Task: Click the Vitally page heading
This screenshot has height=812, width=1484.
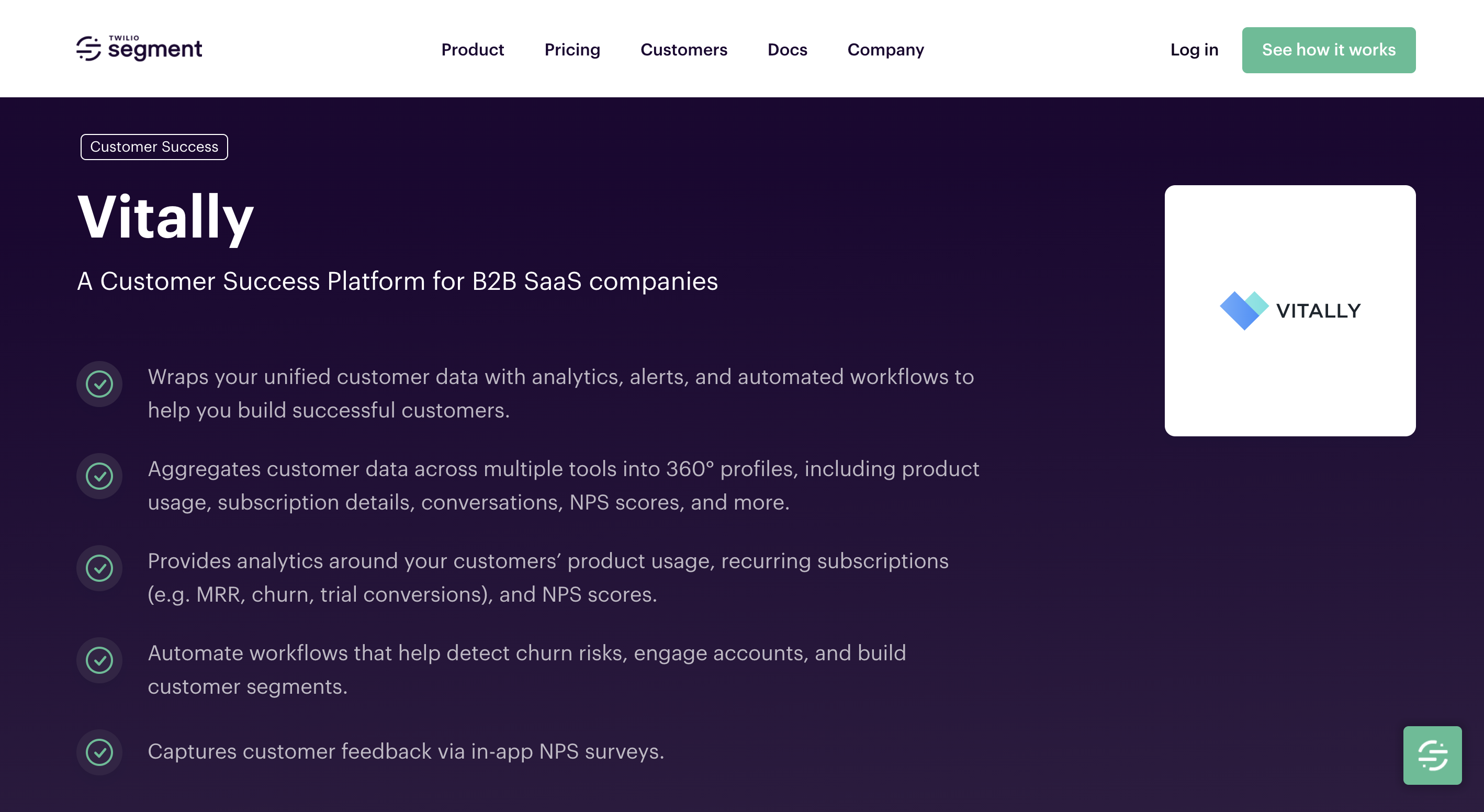Action: [166, 218]
